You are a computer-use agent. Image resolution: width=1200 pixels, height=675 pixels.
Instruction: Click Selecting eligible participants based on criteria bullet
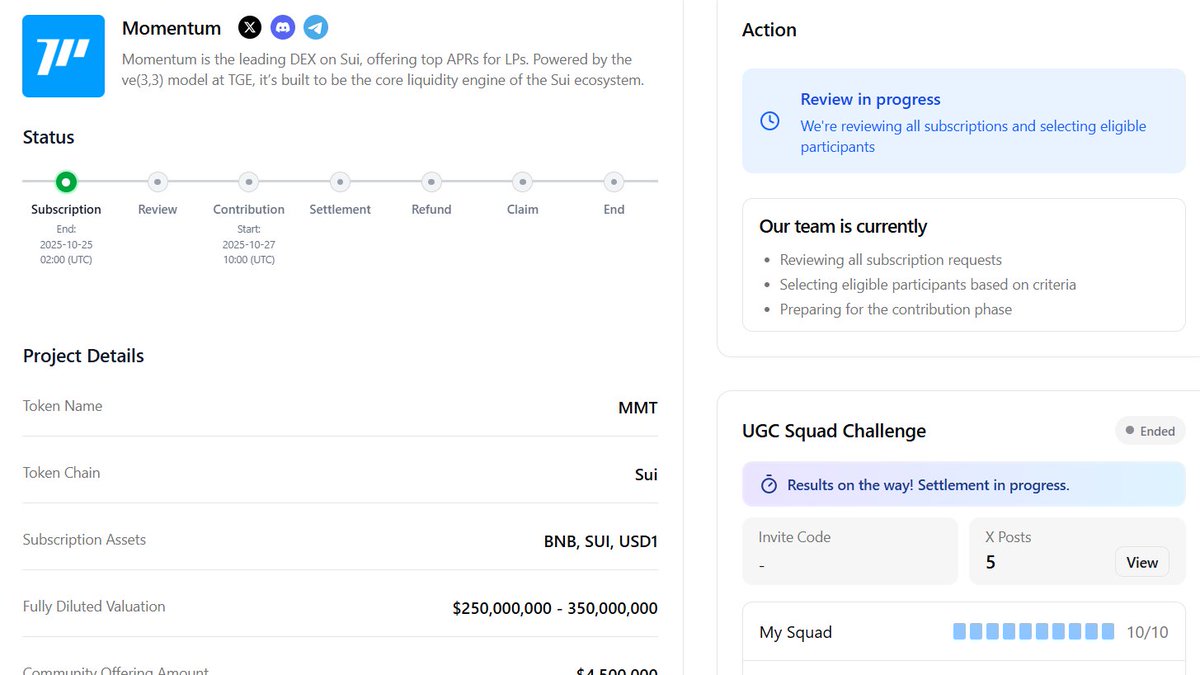(x=928, y=285)
